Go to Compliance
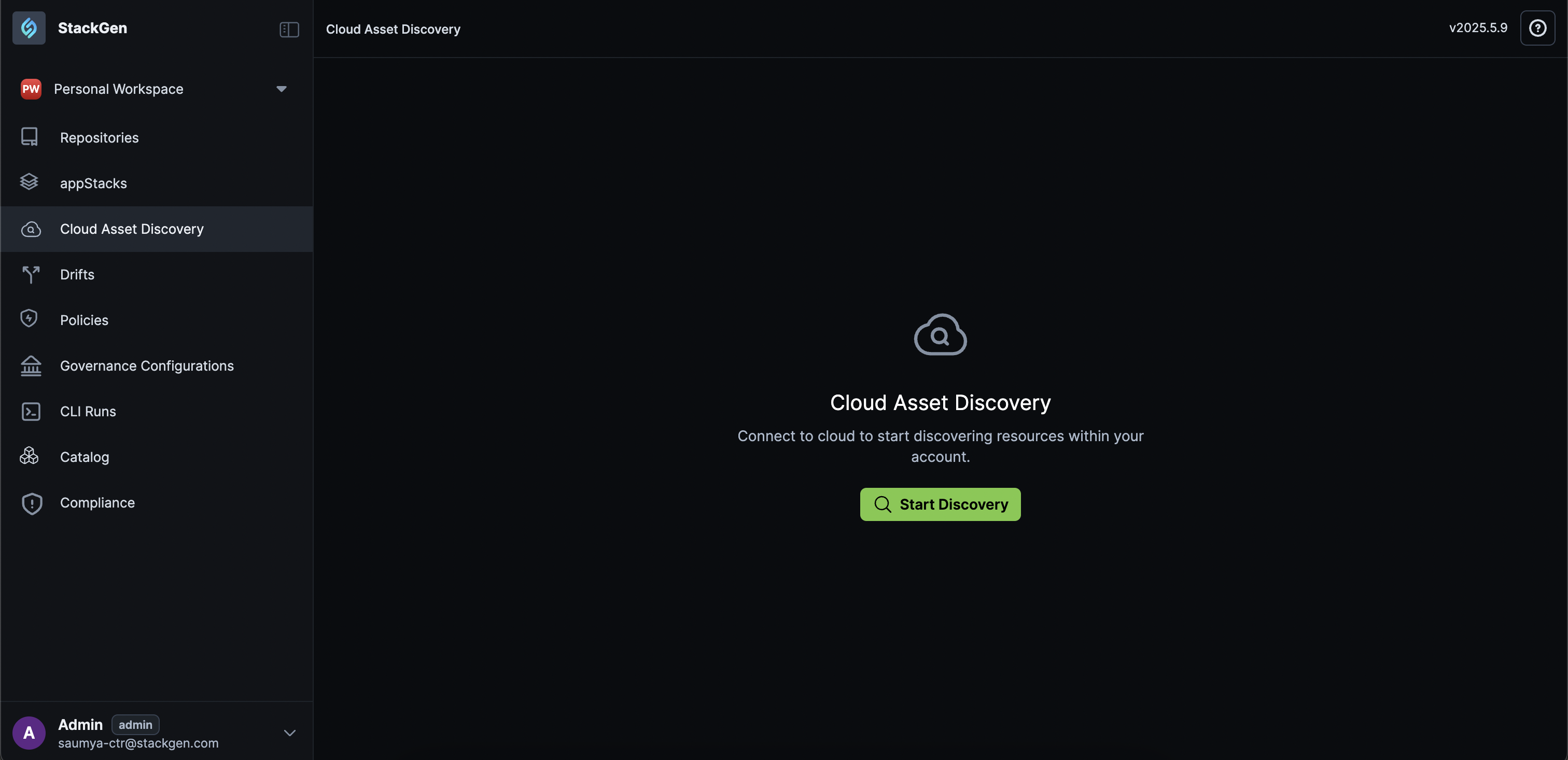 point(157,503)
